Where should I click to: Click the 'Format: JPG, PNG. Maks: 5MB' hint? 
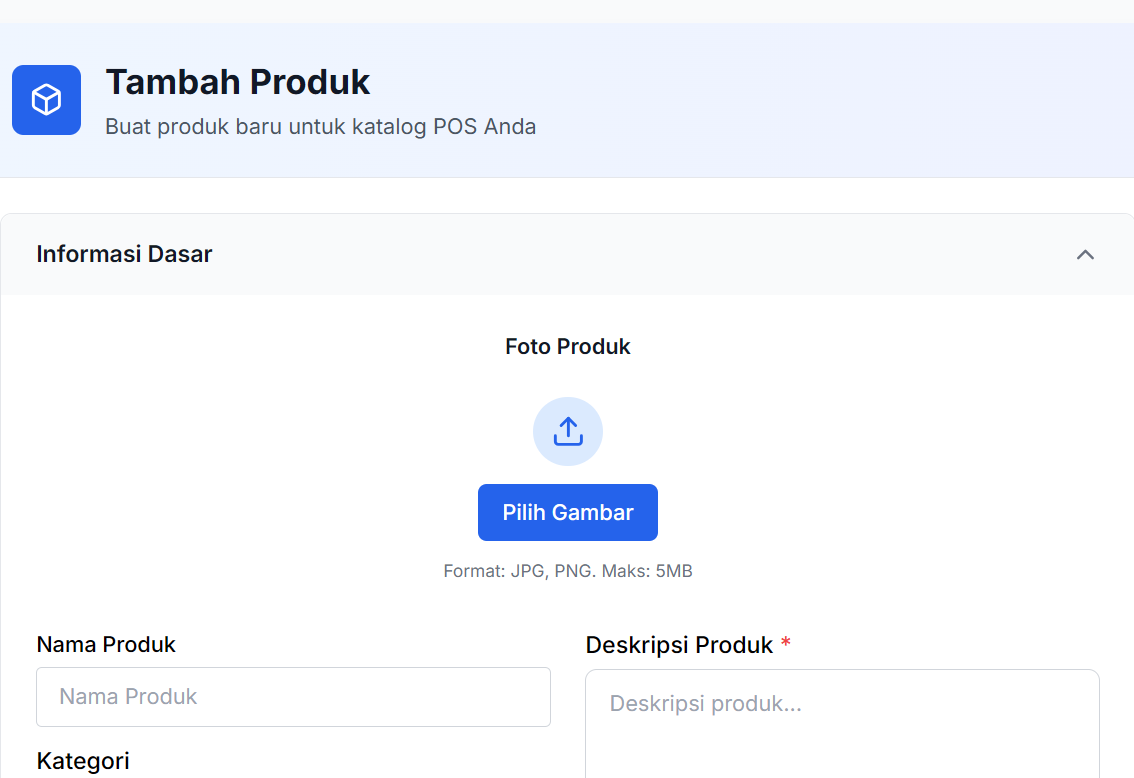click(x=568, y=571)
